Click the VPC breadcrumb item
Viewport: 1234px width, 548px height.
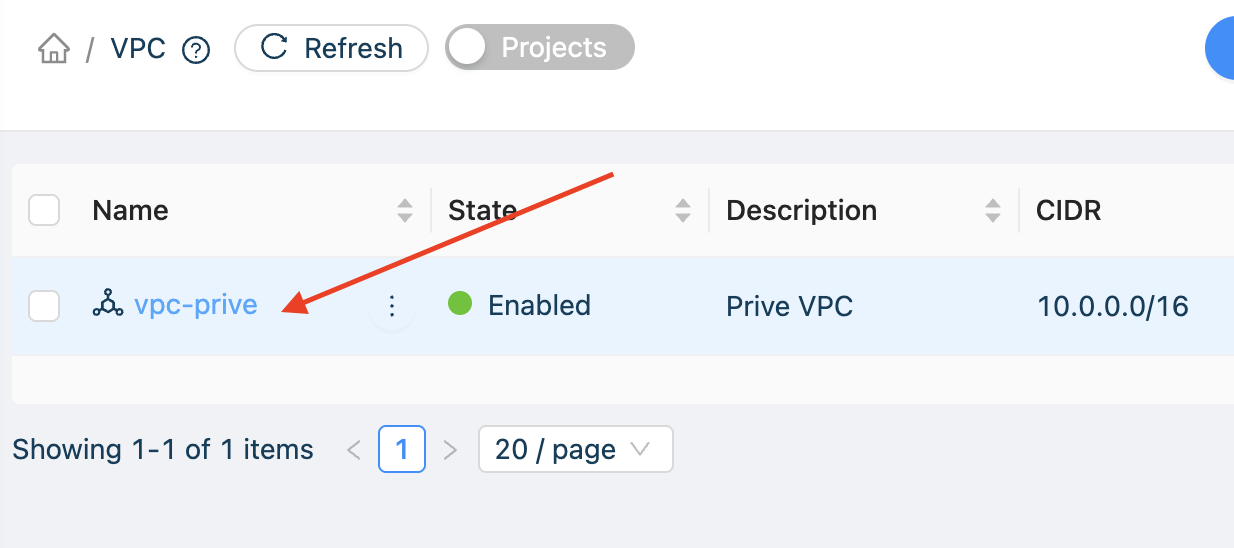pos(138,48)
